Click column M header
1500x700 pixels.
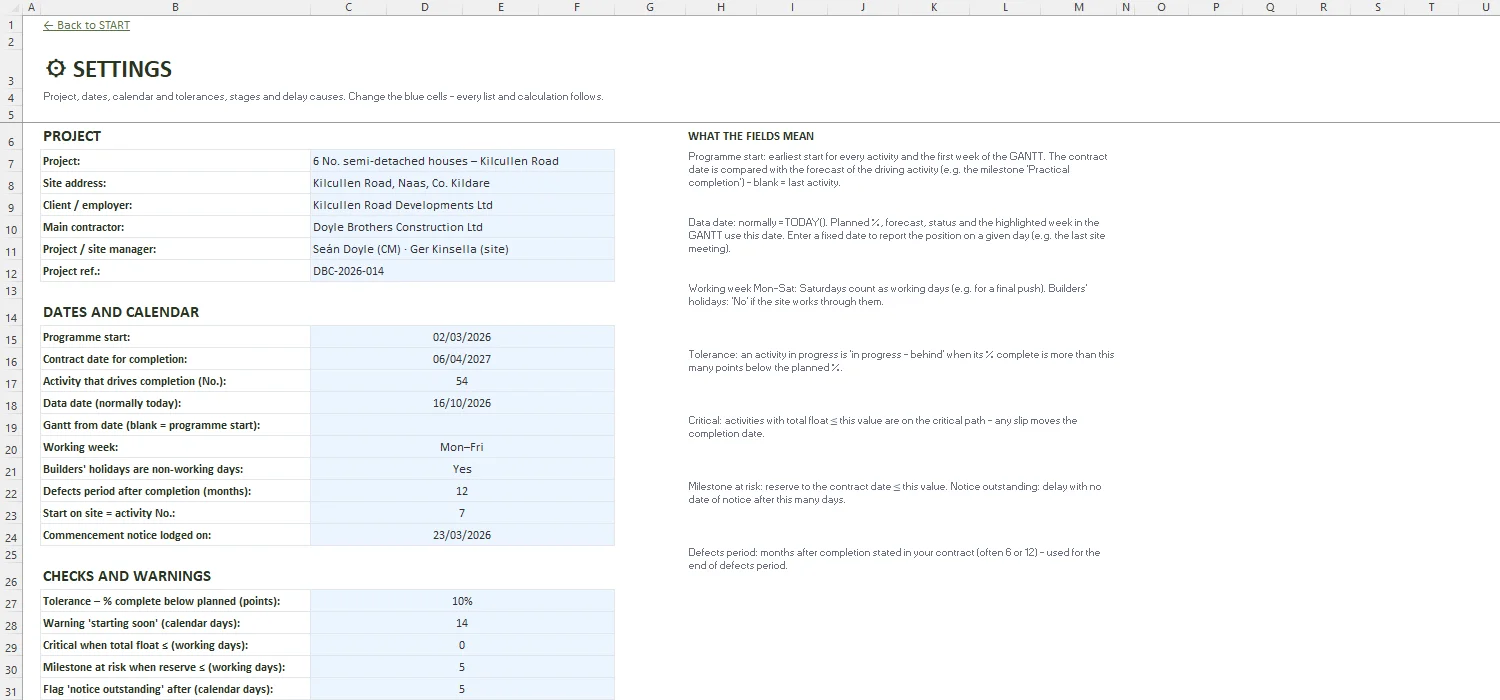tap(1078, 7)
